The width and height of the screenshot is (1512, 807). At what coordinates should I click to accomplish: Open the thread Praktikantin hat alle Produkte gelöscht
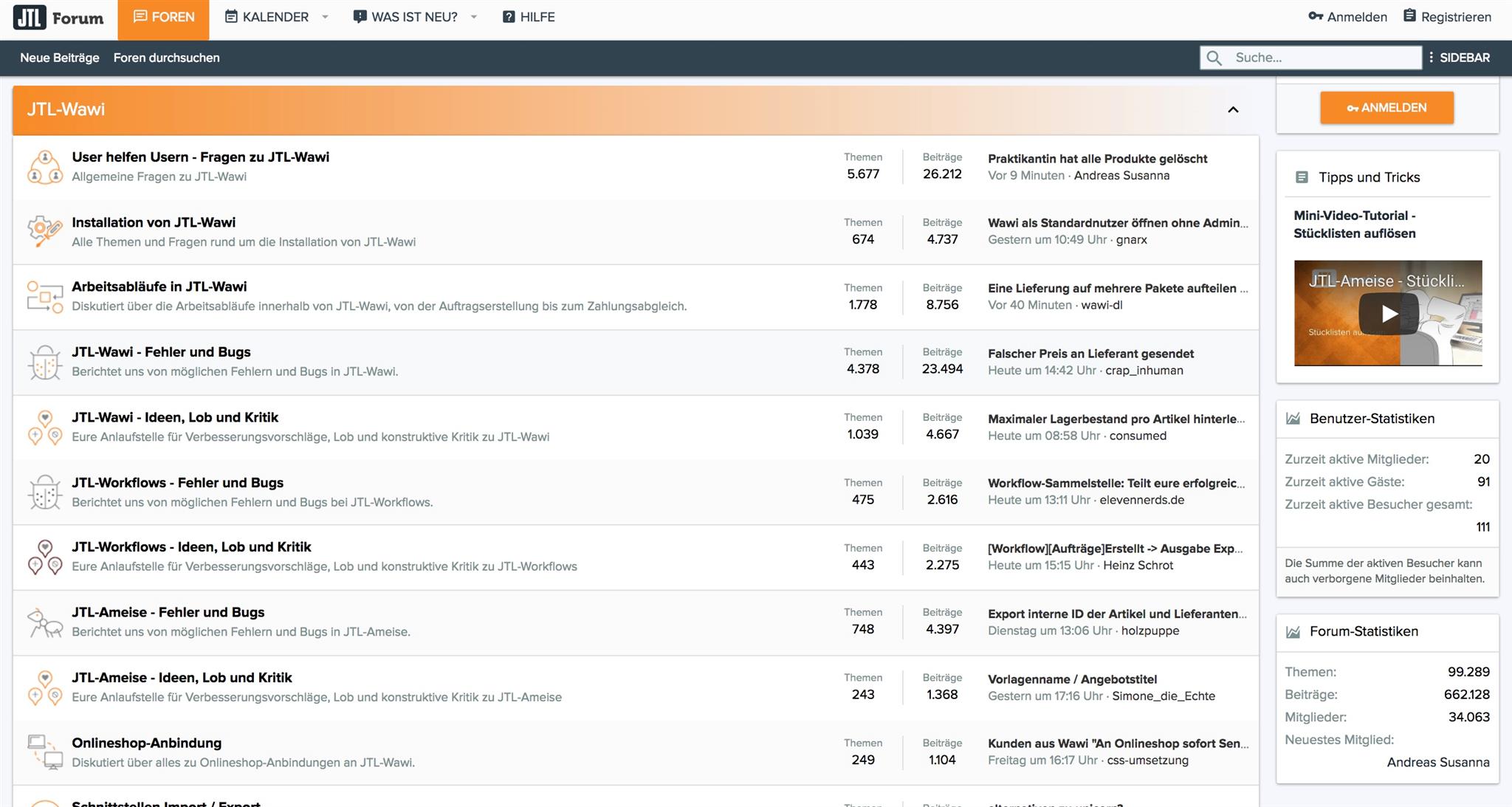click(x=1097, y=158)
